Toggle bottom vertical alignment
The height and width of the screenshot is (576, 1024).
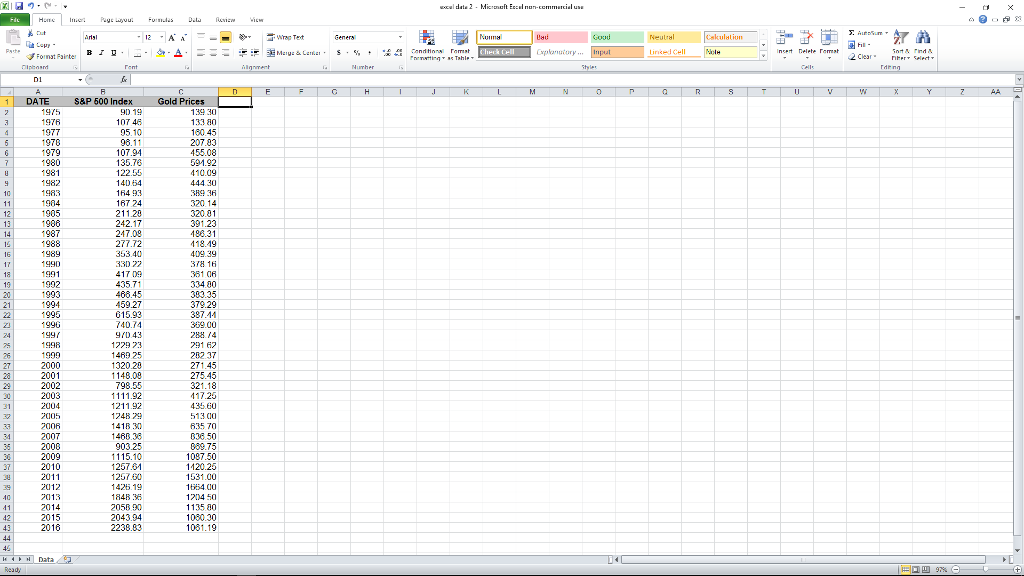[x=225, y=37]
